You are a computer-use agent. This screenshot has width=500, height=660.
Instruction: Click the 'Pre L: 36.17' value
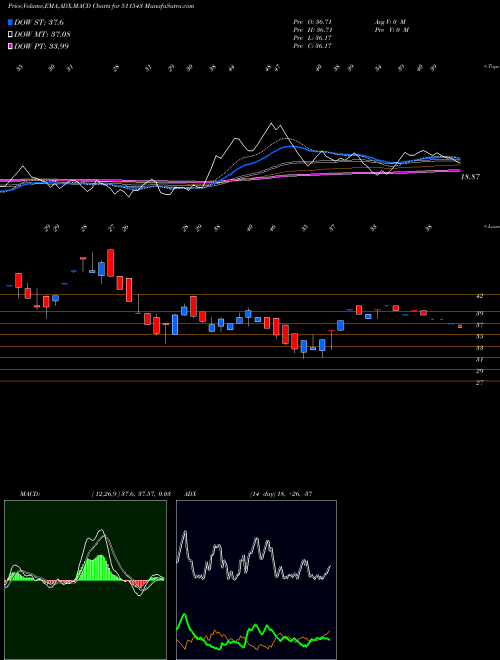[313, 38]
